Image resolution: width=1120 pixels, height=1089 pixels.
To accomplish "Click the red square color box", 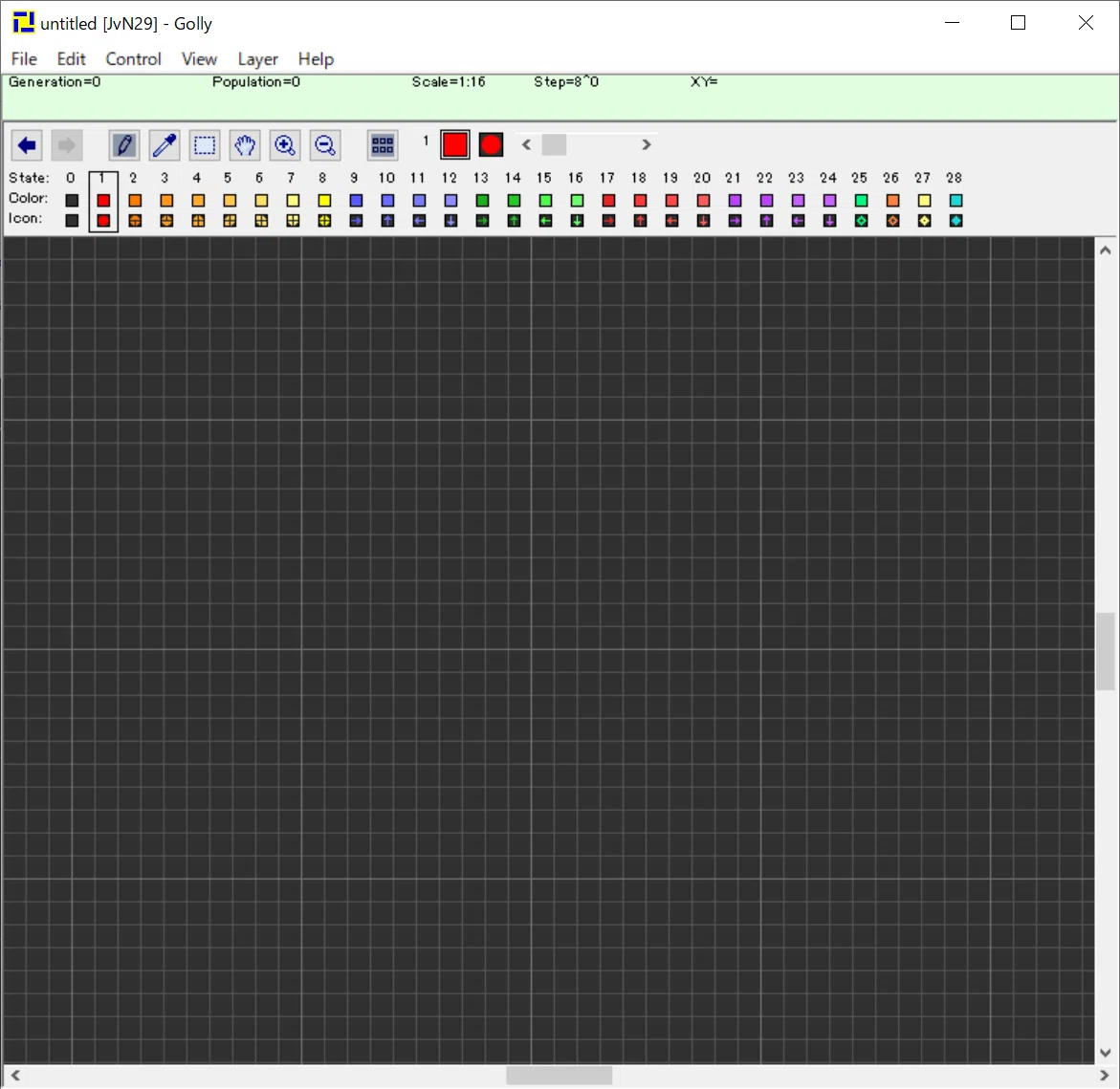I will click(455, 145).
